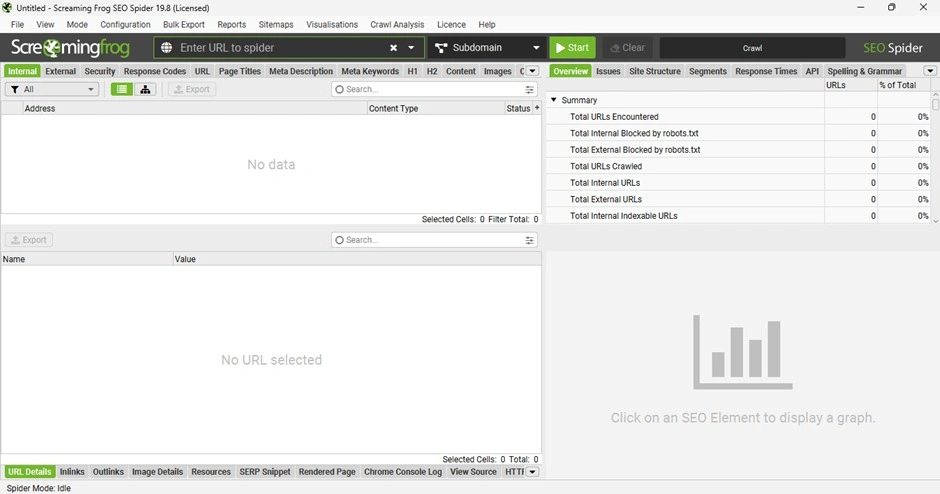Start the crawl with the Start button

tap(573, 47)
